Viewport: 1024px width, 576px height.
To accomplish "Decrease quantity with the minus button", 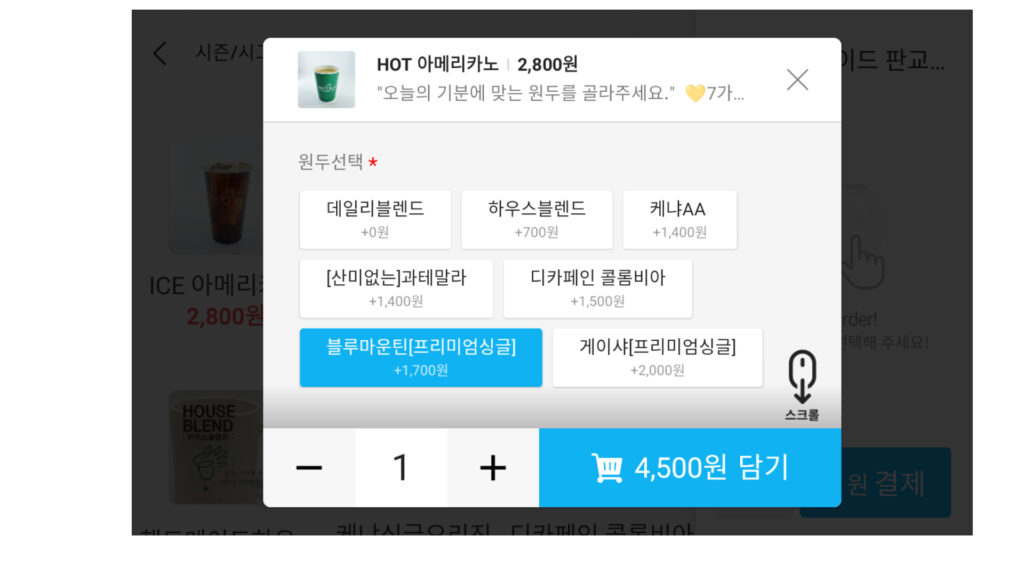I will point(309,468).
